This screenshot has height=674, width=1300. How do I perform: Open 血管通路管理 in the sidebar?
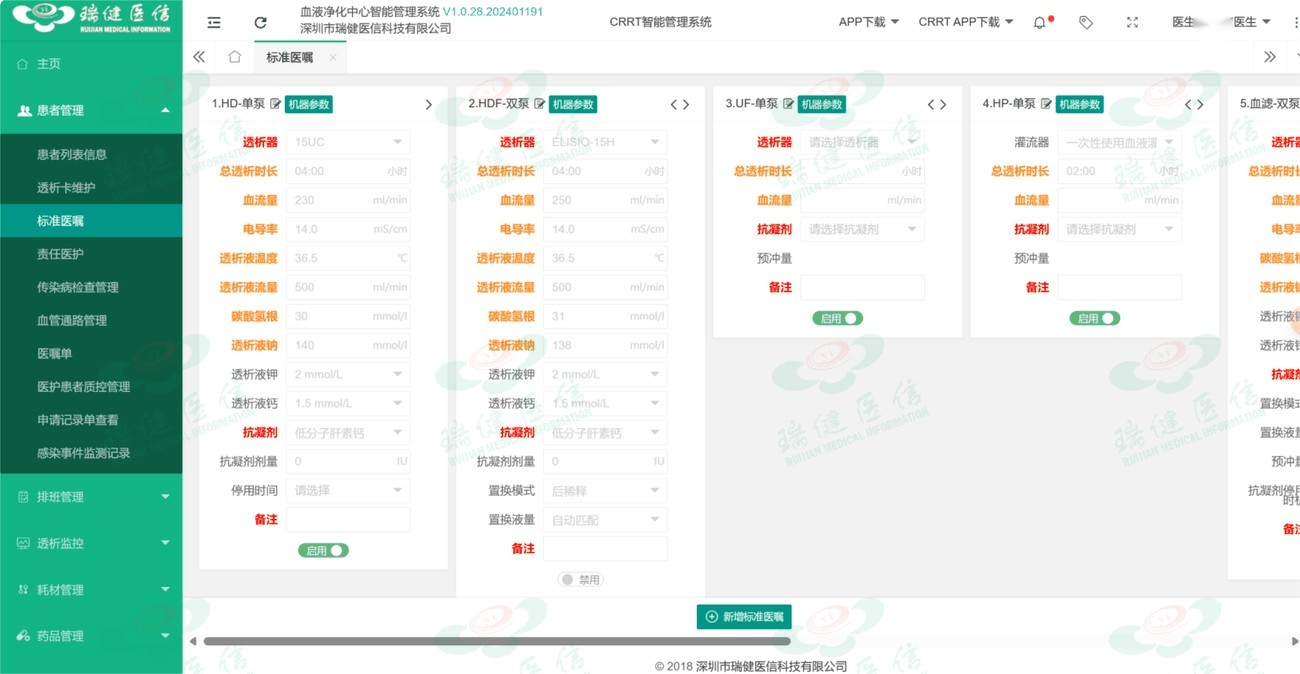pos(91,320)
